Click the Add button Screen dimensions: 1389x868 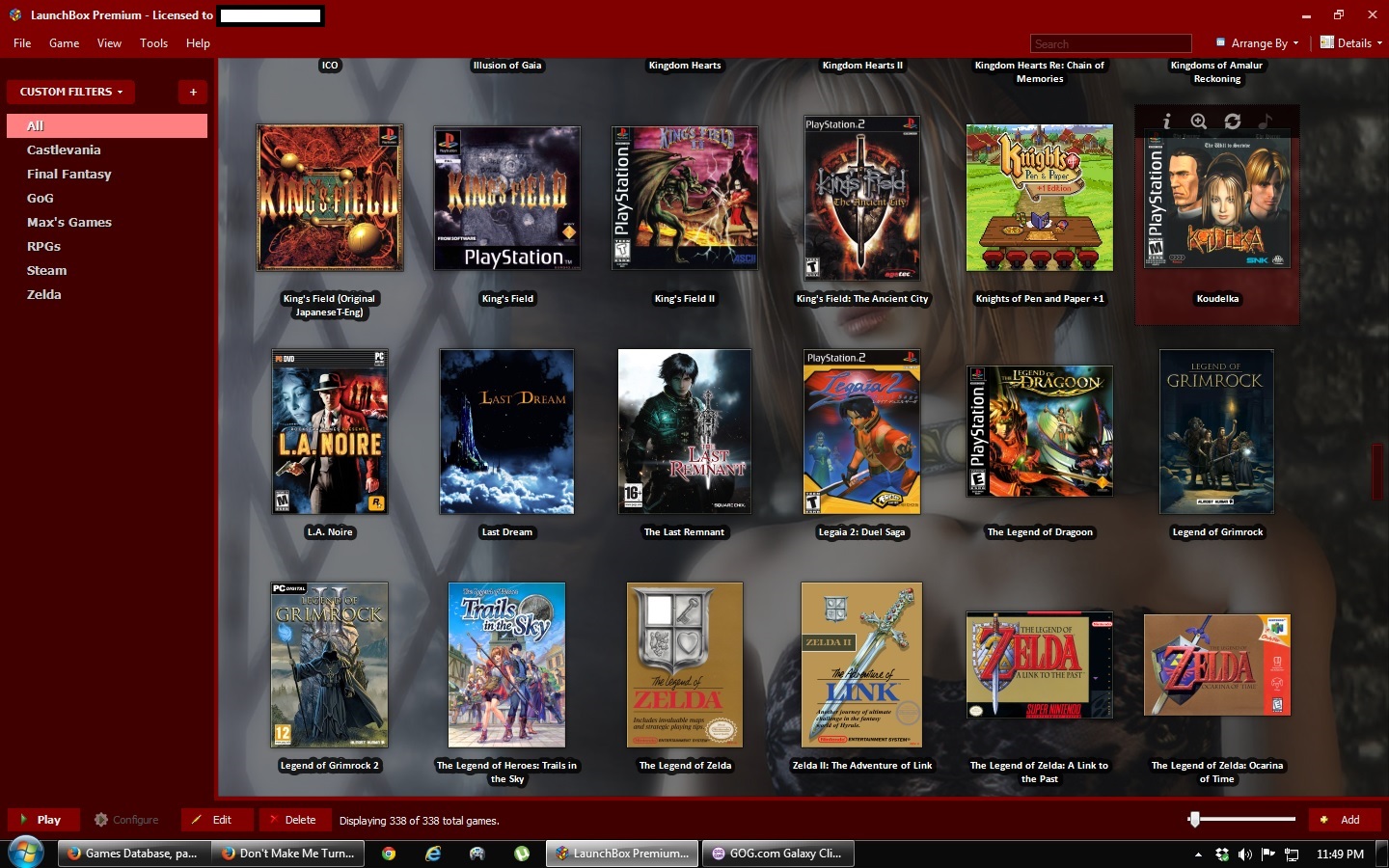(1346, 820)
